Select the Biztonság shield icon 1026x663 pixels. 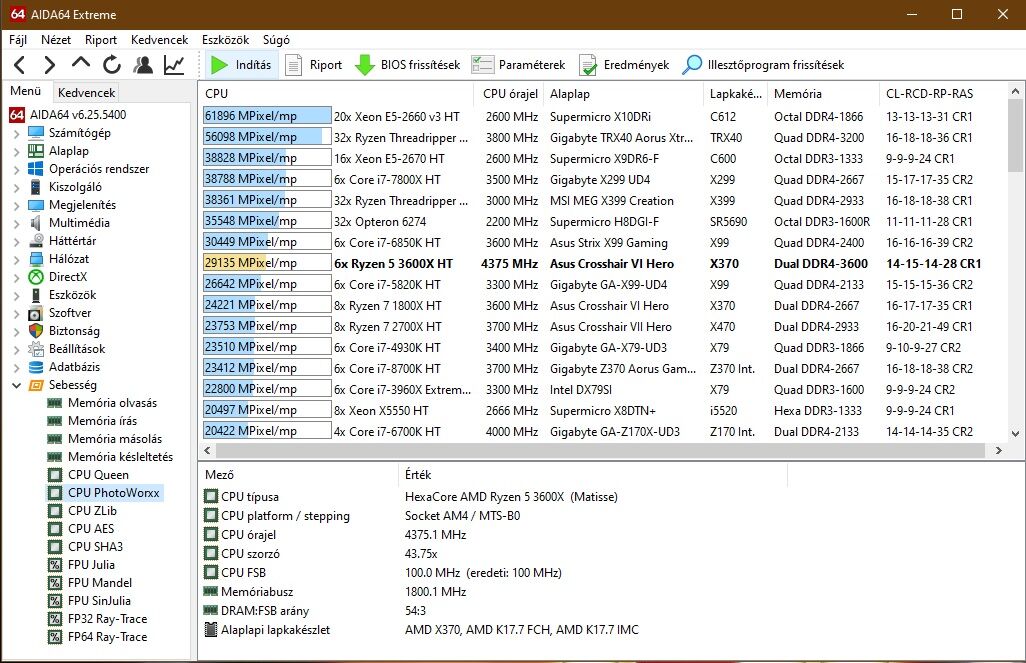tap(36, 331)
